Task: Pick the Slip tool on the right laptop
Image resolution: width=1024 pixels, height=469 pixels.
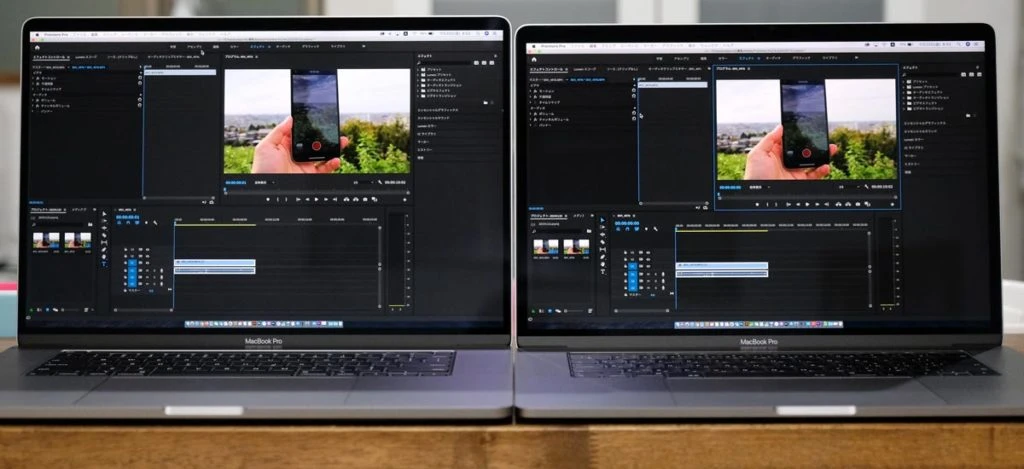Action: 603,250
